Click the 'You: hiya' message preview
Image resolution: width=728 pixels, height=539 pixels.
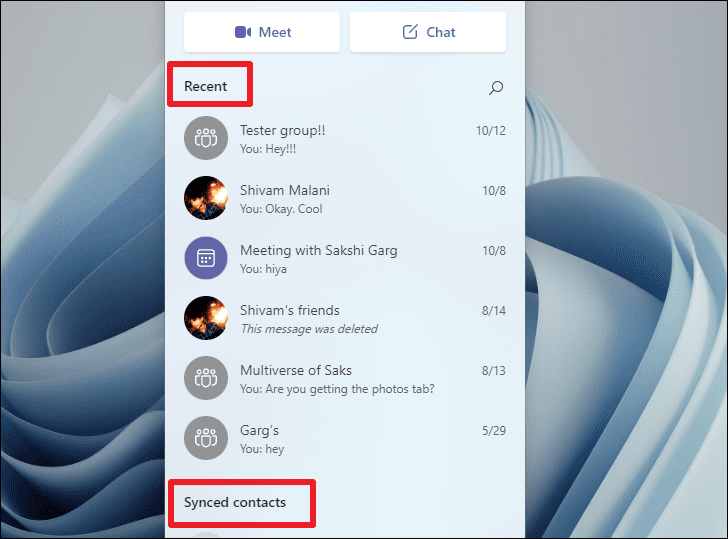point(263,269)
